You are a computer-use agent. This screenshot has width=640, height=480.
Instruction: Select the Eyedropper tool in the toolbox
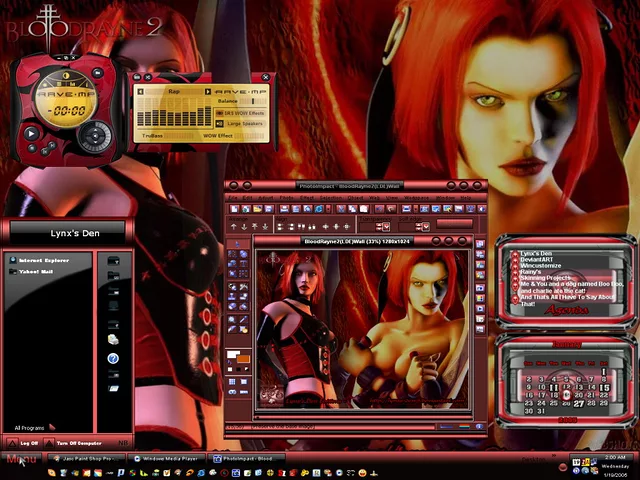(x=244, y=320)
